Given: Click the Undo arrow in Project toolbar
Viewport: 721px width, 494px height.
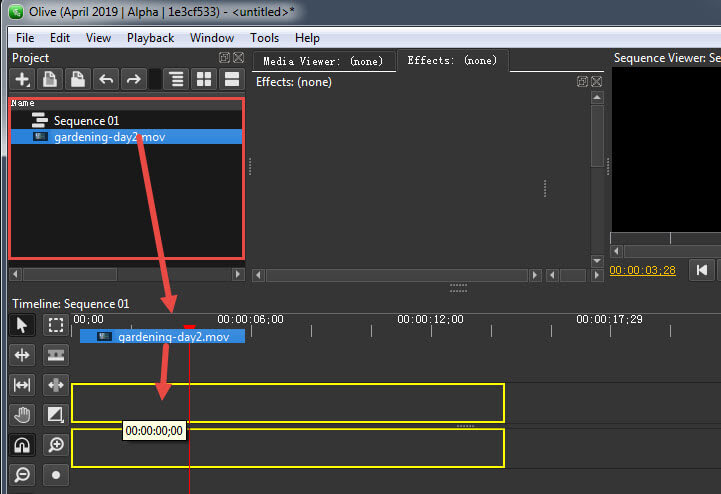Looking at the screenshot, I should 106,80.
